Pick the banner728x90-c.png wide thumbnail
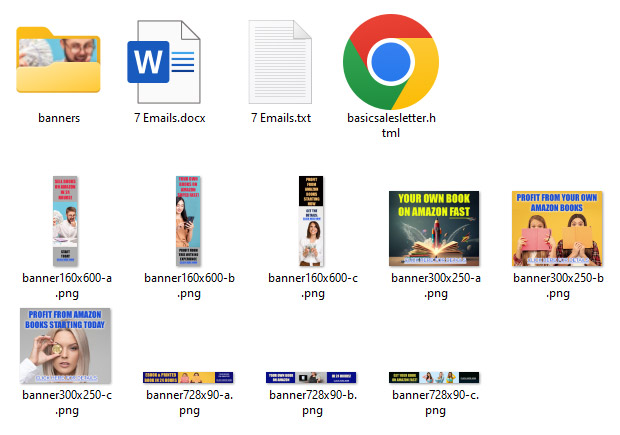This screenshot has height=435, width=620. pyautogui.click(x=433, y=377)
